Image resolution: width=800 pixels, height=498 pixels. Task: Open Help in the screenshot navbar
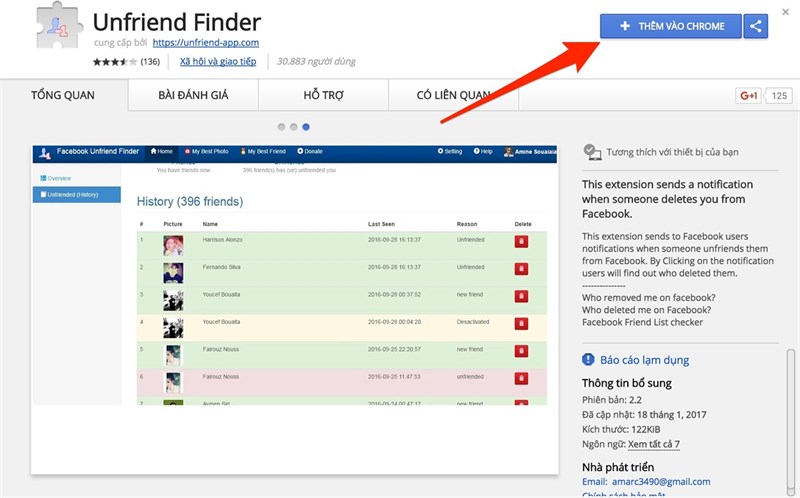pyautogui.click(x=483, y=152)
